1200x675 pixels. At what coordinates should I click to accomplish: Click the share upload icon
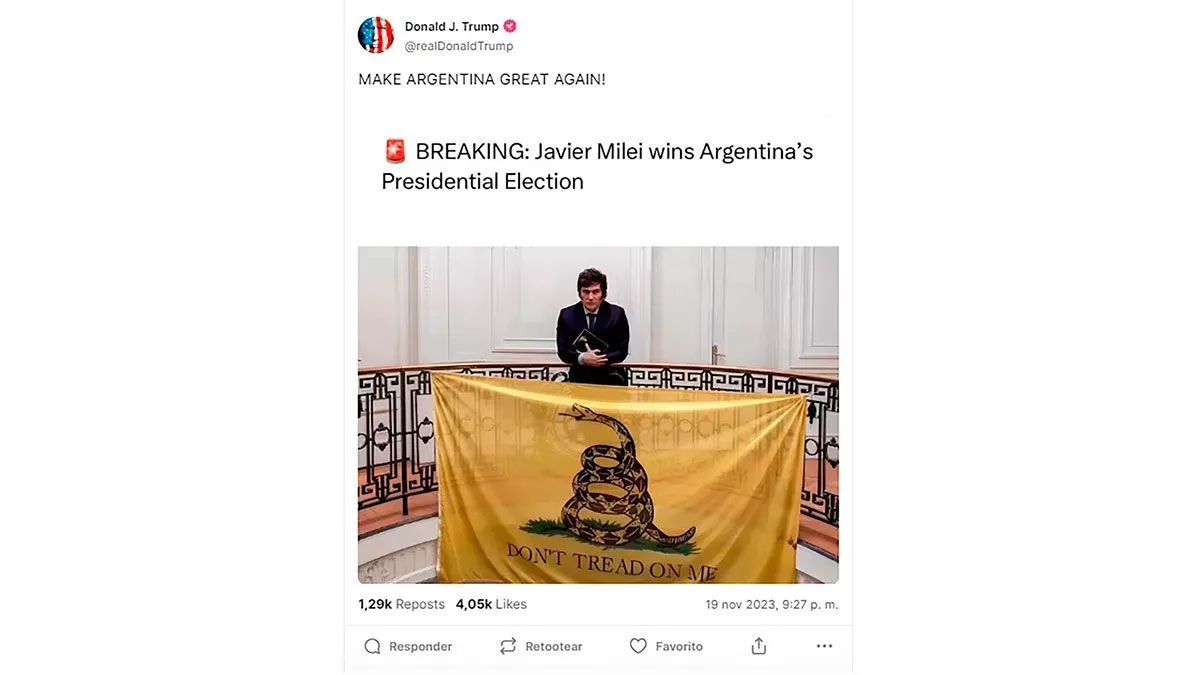tap(759, 646)
